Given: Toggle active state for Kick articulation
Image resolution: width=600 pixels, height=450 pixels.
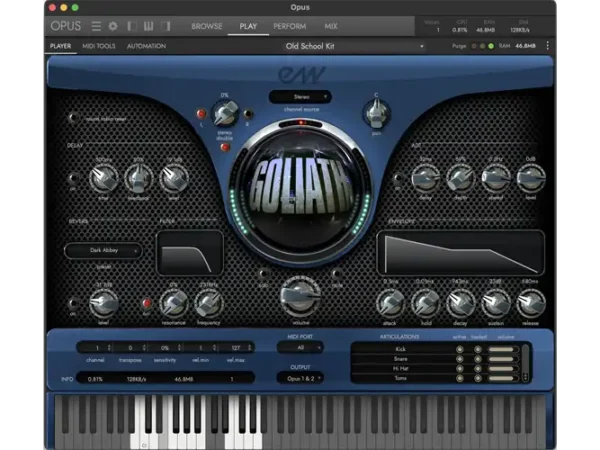Looking at the screenshot, I should coord(460,349).
